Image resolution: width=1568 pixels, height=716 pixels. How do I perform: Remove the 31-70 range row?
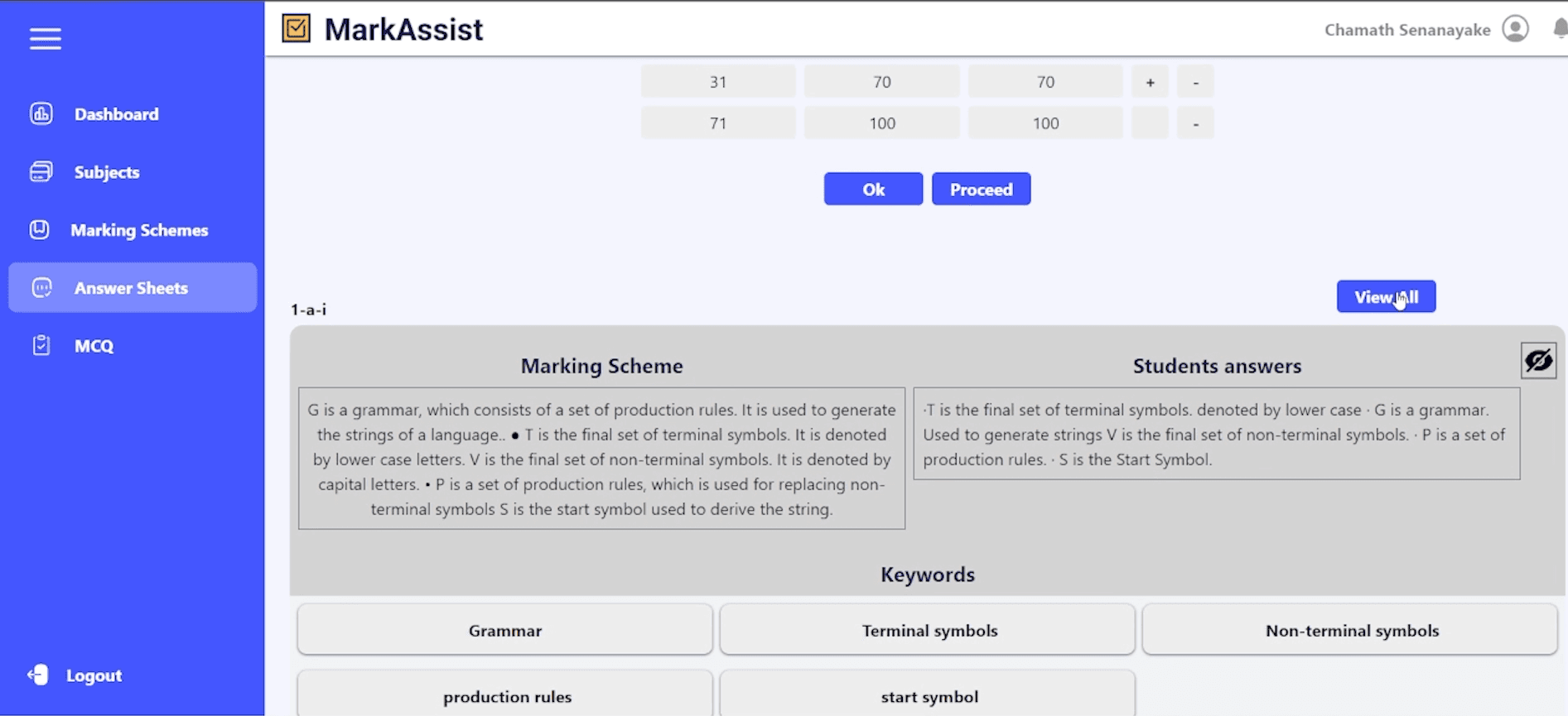point(1195,82)
